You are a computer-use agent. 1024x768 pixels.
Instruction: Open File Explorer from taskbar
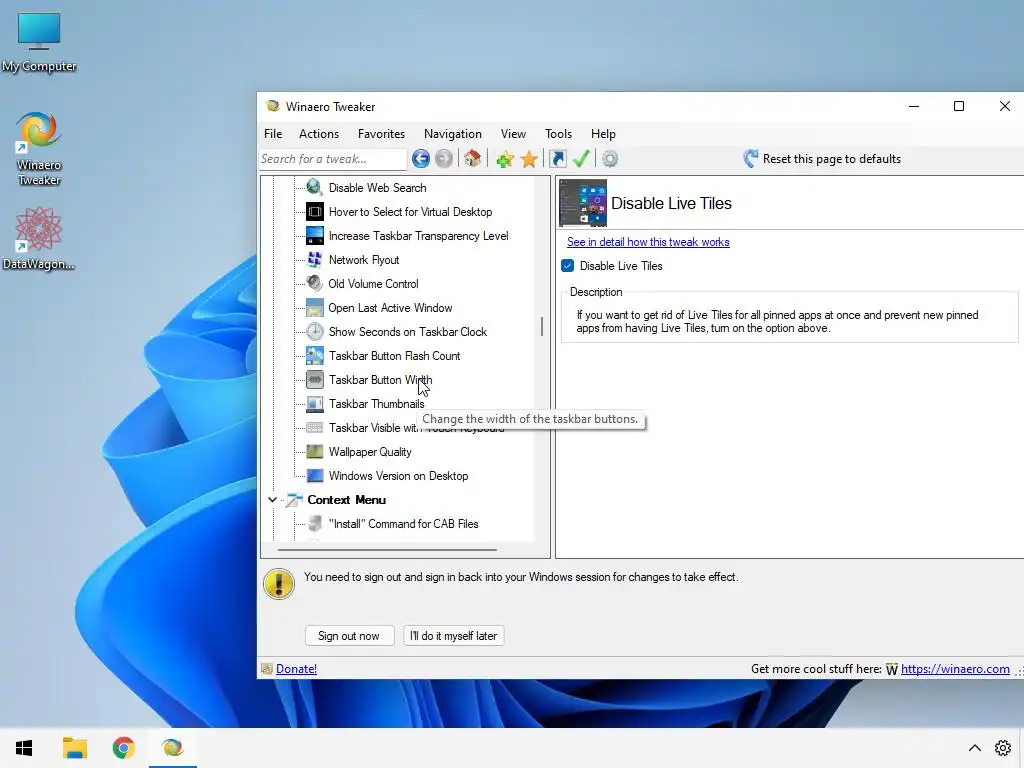coord(74,748)
